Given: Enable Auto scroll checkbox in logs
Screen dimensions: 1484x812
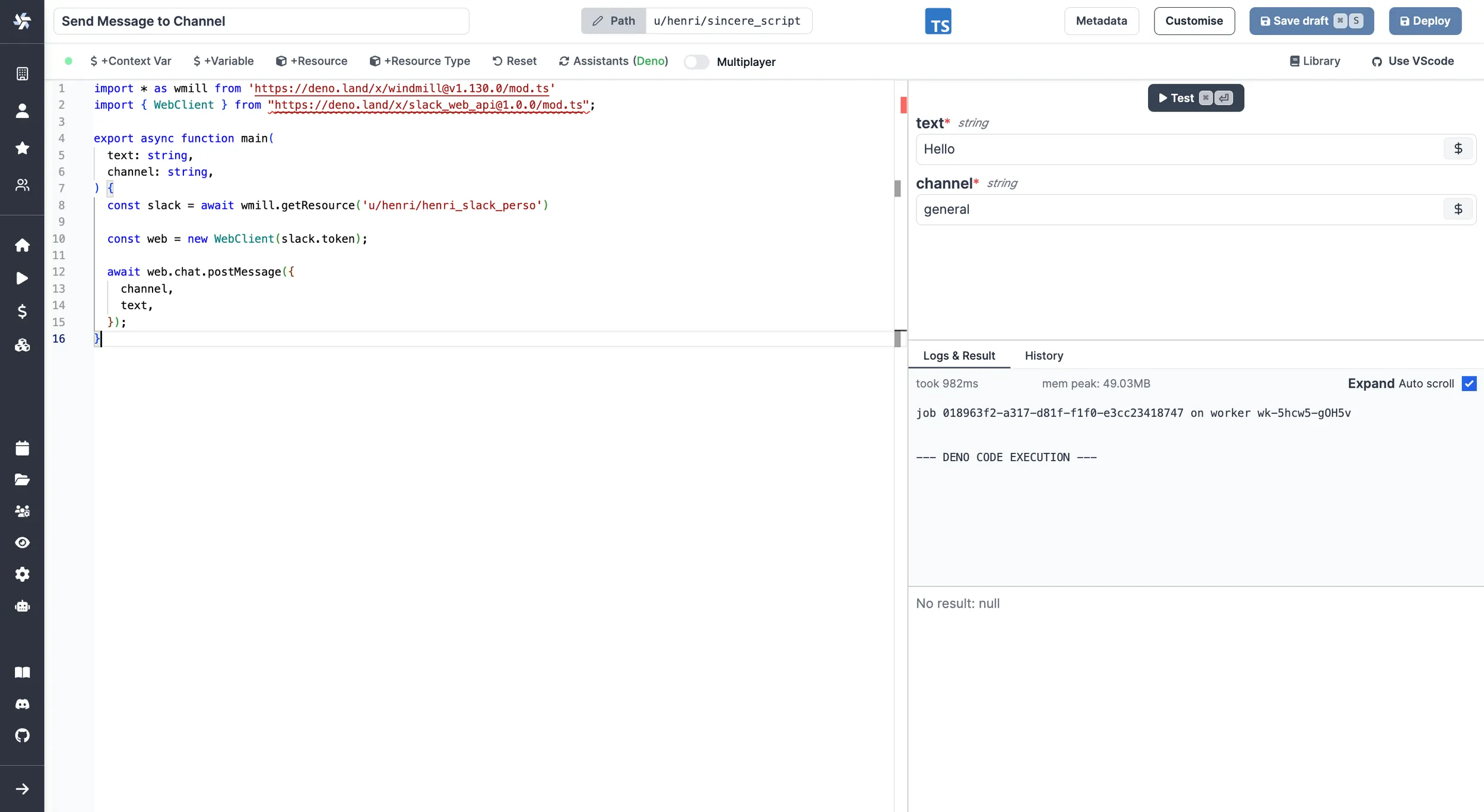Looking at the screenshot, I should click(1468, 383).
